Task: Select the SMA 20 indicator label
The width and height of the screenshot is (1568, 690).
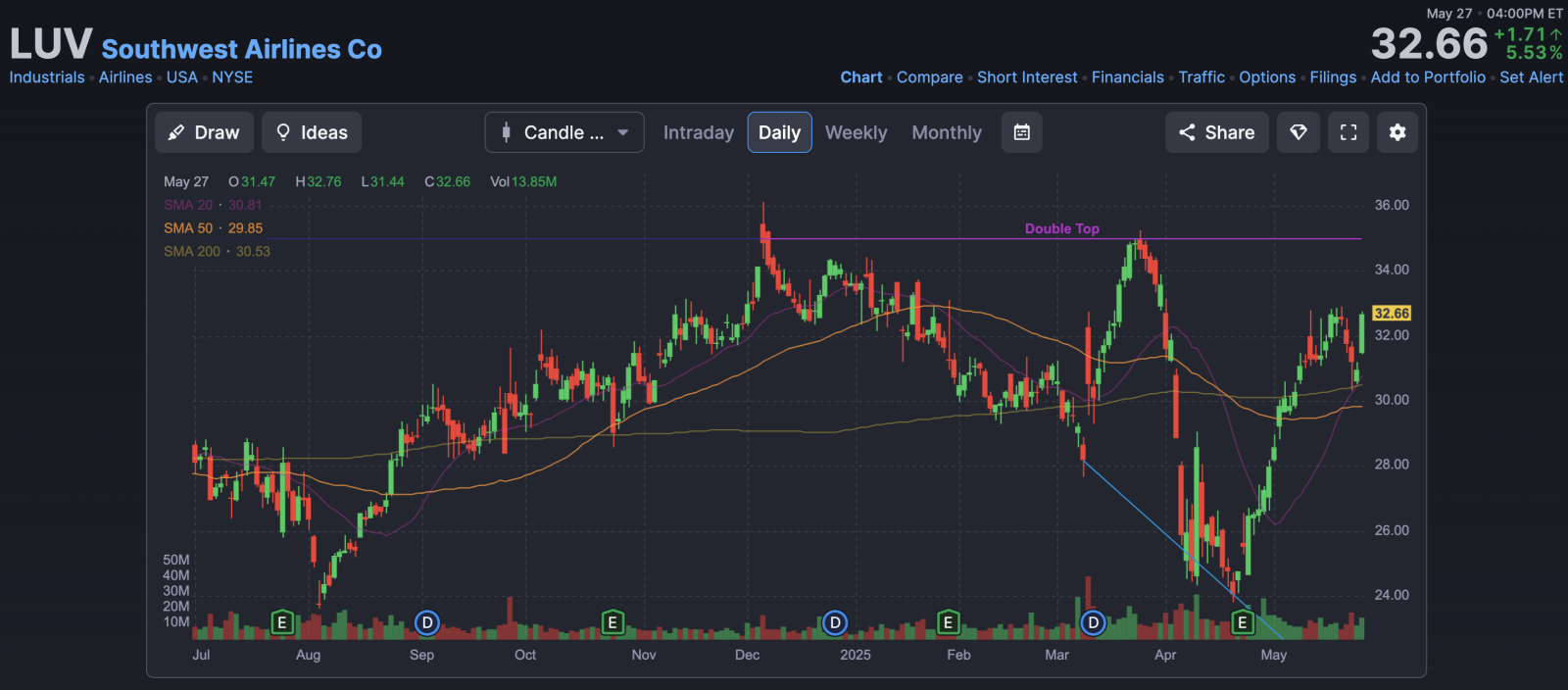Action: tap(213, 205)
